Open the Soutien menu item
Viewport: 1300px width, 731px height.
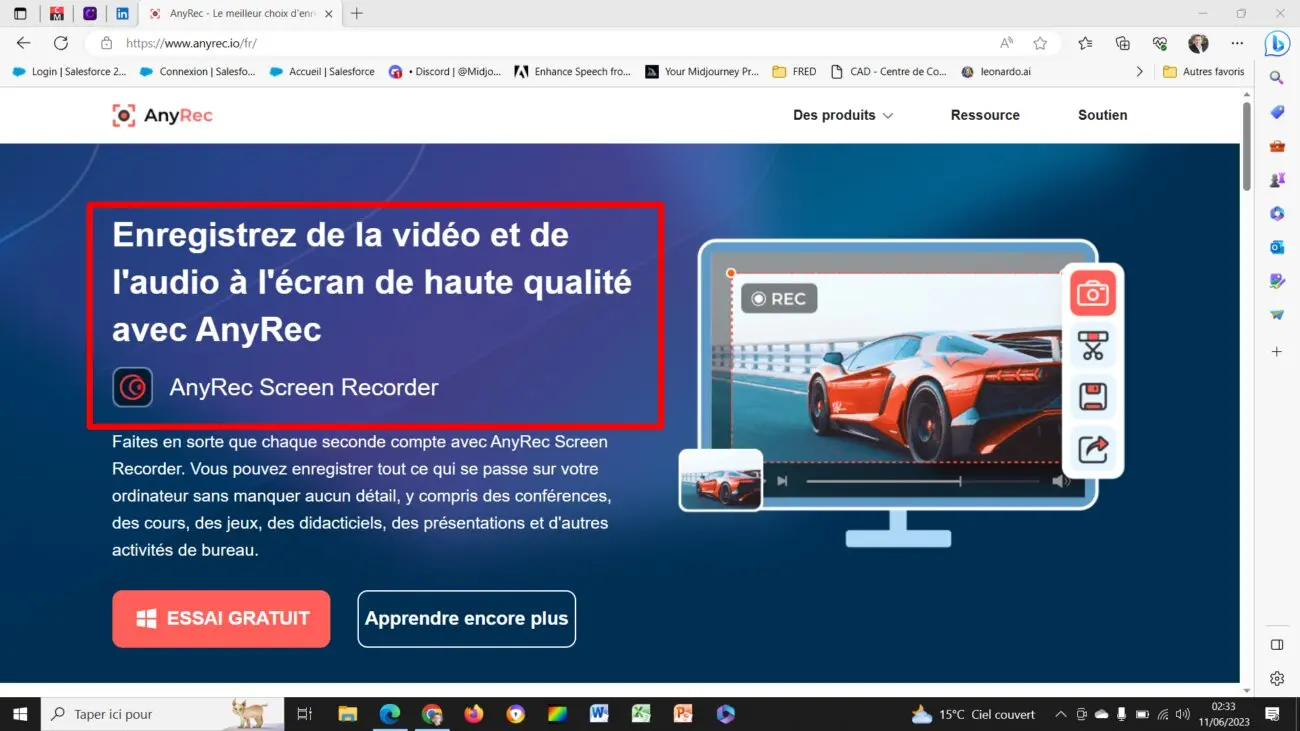tap(1102, 115)
